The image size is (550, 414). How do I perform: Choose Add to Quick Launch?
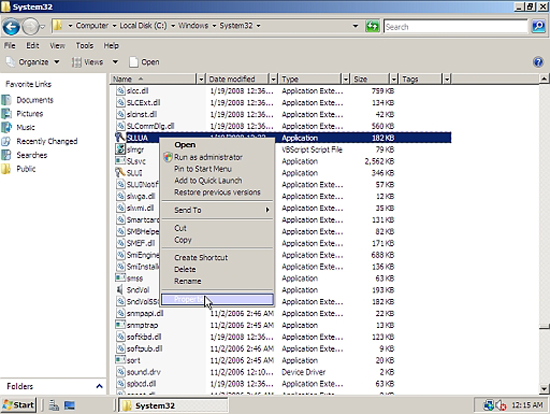[x=217, y=181]
